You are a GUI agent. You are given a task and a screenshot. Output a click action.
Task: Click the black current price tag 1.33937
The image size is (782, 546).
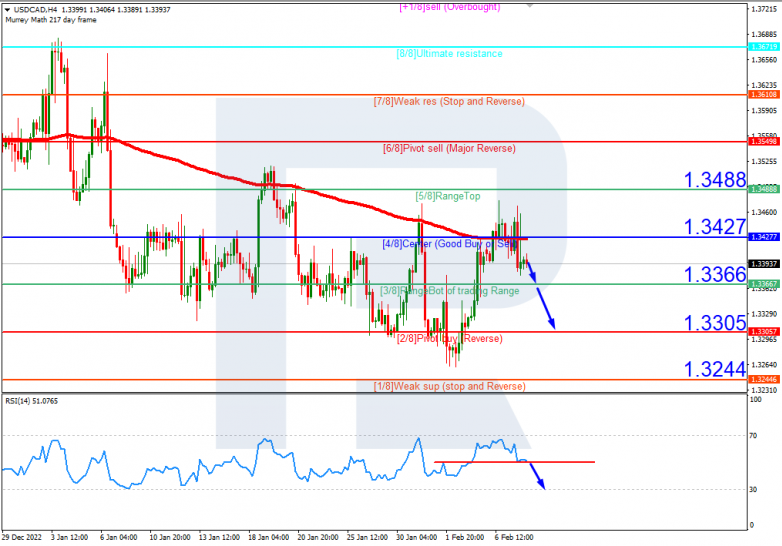(764, 264)
